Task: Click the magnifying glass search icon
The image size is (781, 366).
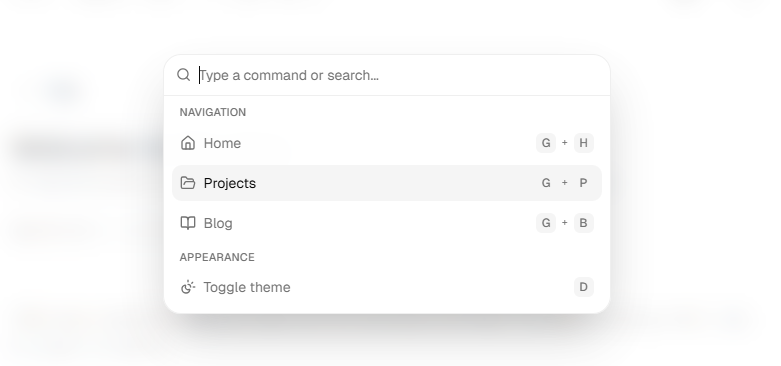Action: tap(183, 75)
